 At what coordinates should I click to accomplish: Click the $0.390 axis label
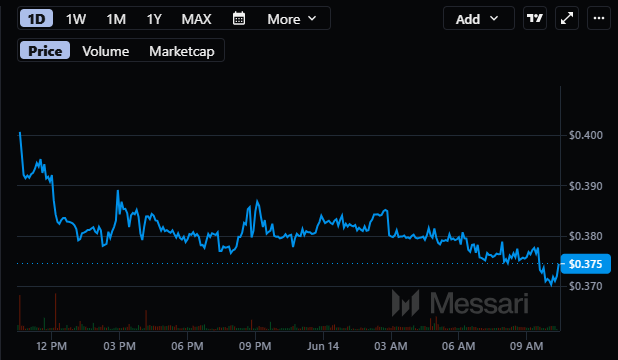coord(586,186)
